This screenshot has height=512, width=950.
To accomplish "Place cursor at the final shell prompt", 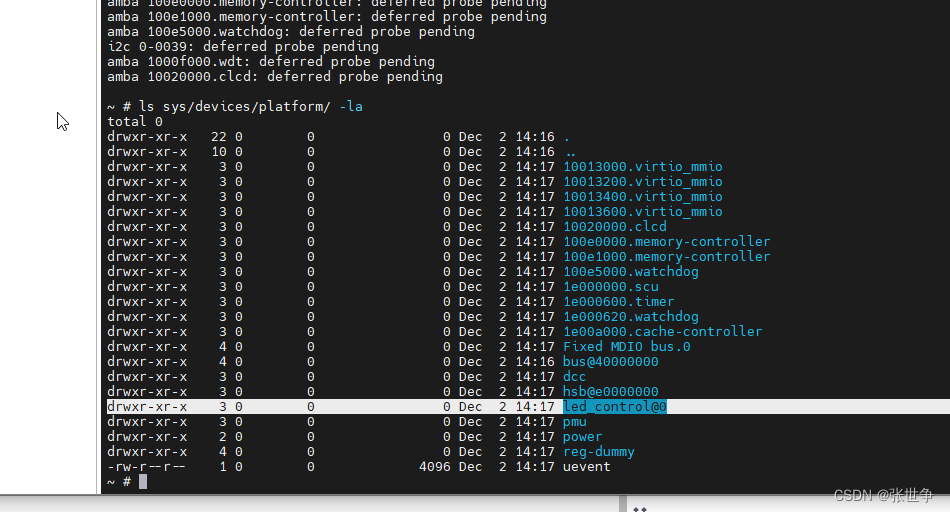I will coord(143,482).
